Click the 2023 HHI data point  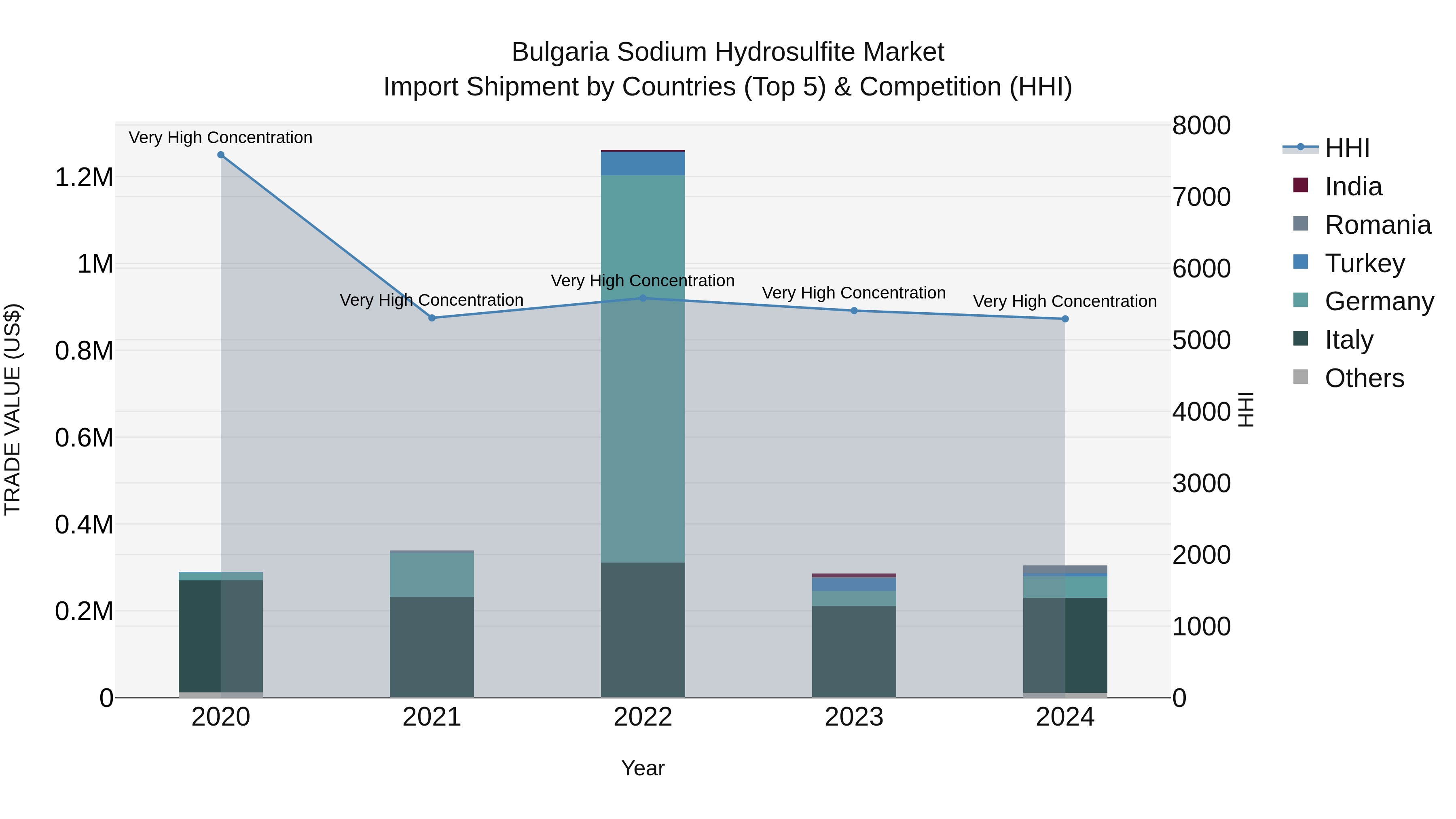click(854, 310)
